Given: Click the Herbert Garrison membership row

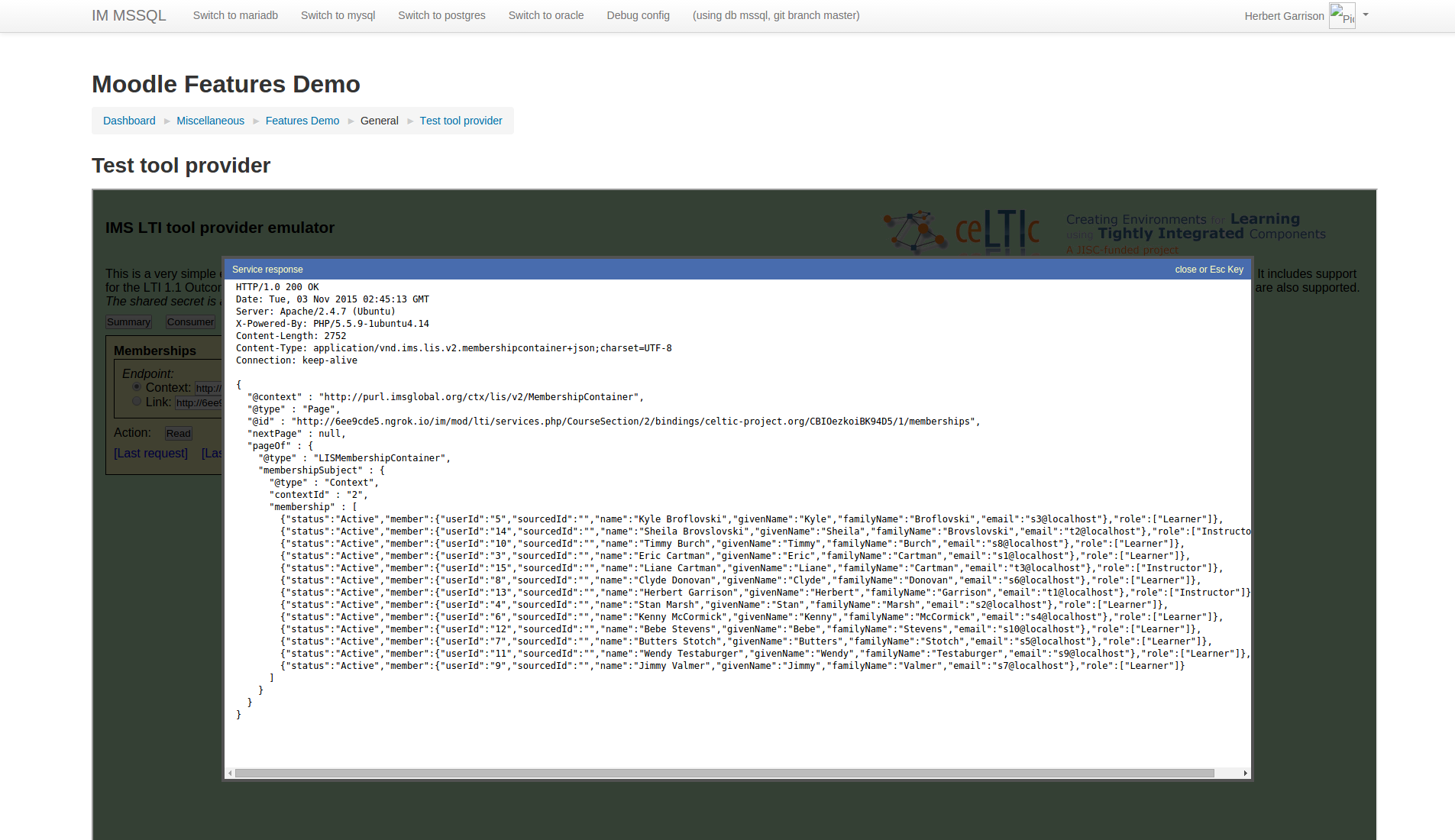Looking at the screenshot, I should [765, 593].
